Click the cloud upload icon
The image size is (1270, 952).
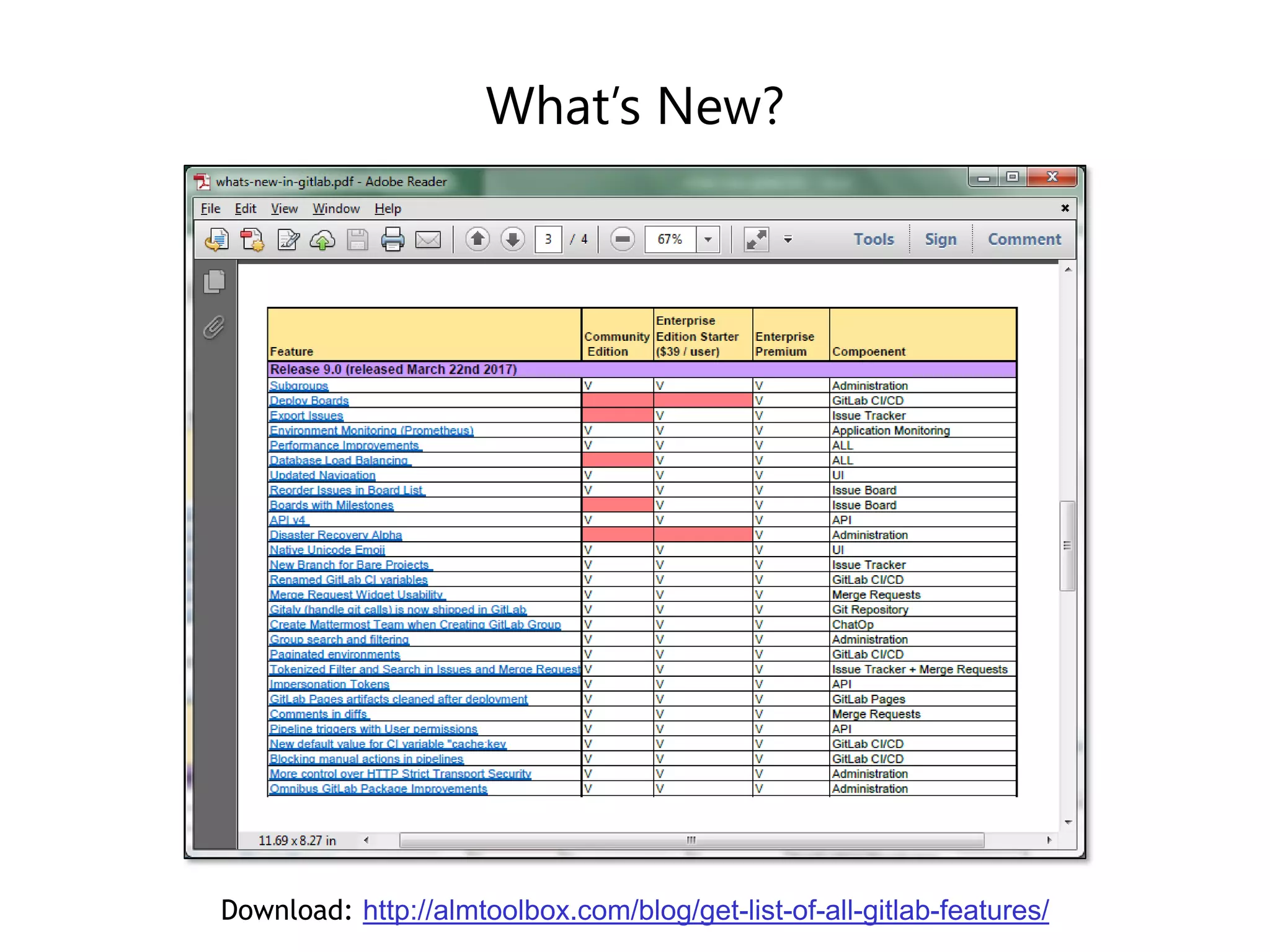click(x=322, y=239)
